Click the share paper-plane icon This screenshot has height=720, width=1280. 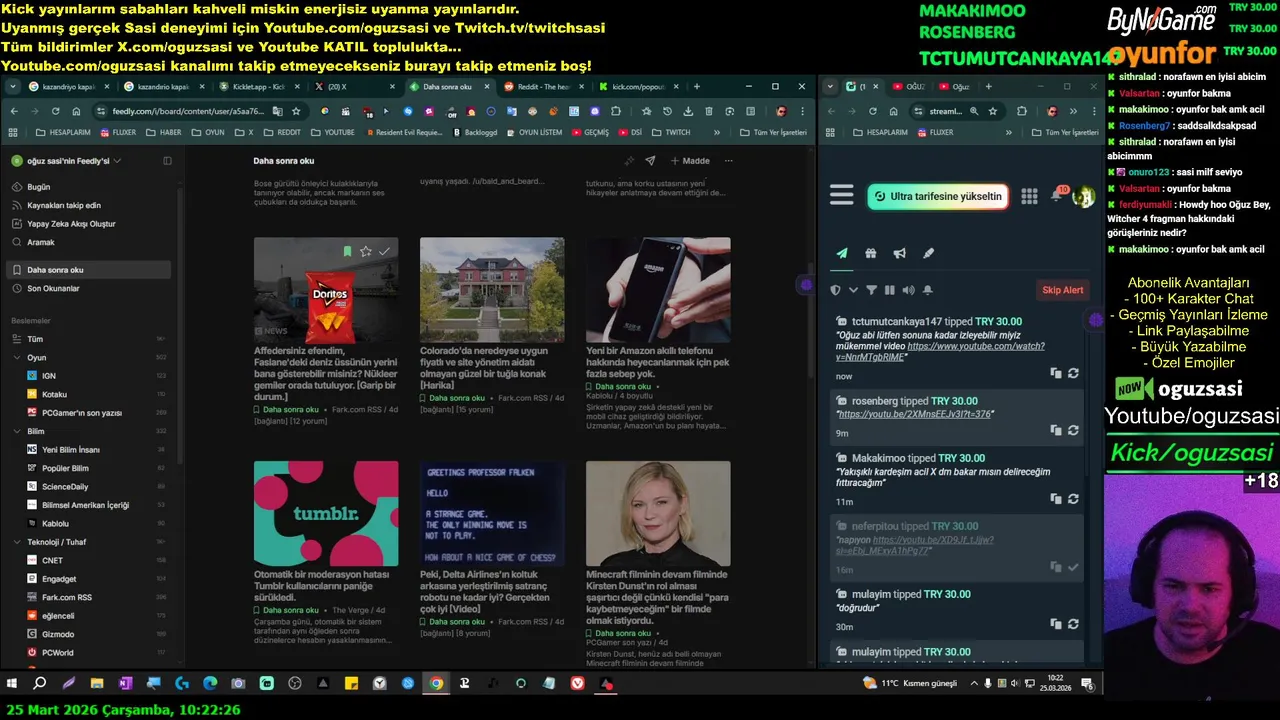tap(650, 161)
